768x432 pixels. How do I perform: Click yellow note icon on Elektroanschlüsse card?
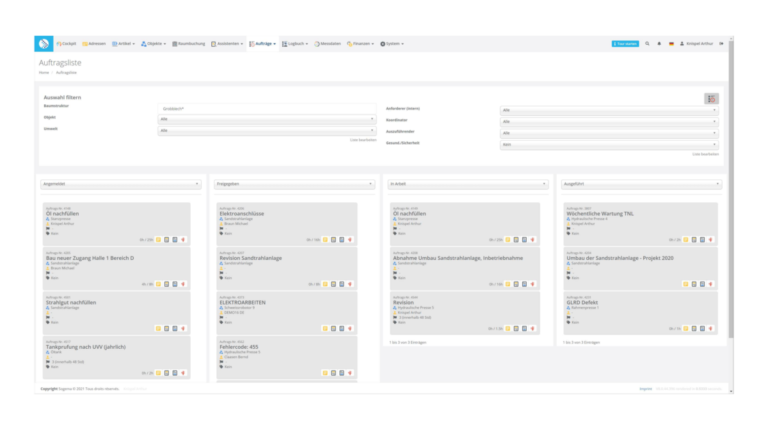(x=325, y=240)
